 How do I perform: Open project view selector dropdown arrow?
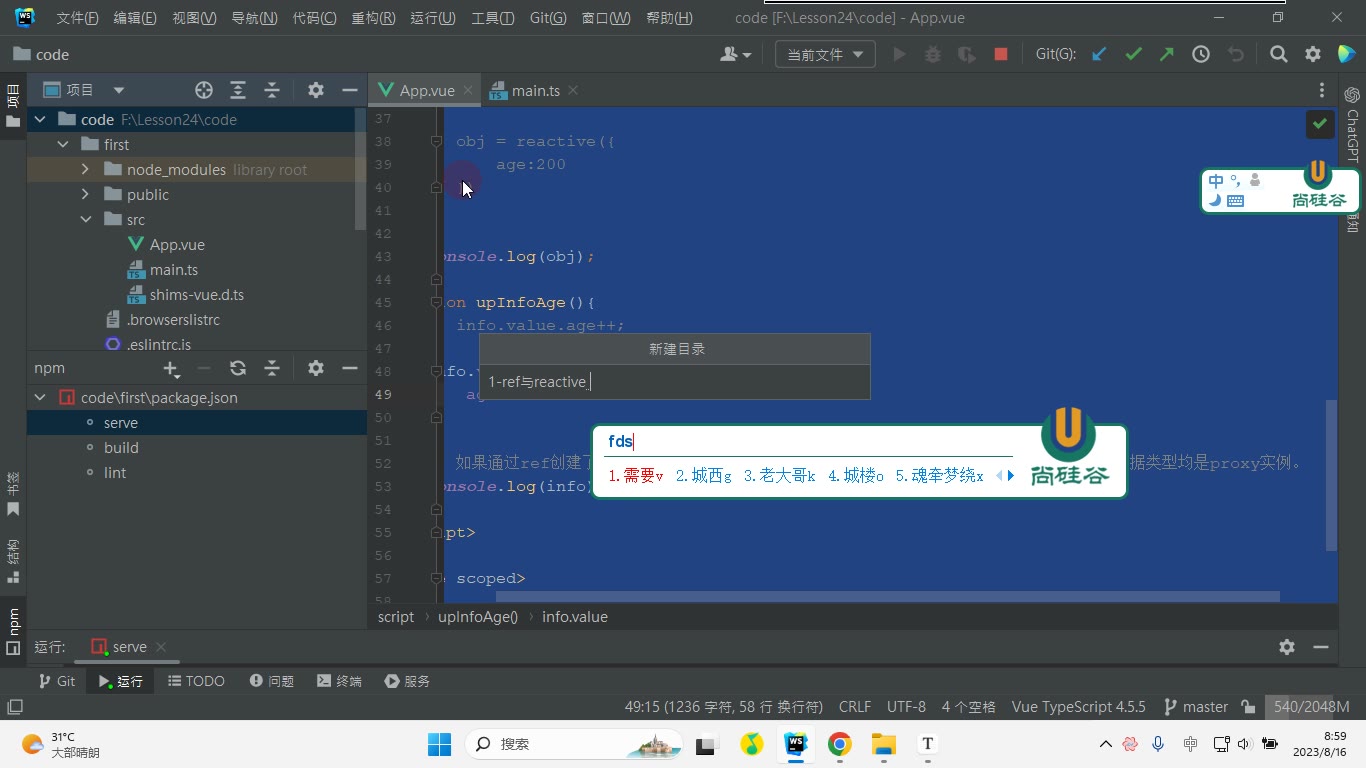click(x=119, y=90)
